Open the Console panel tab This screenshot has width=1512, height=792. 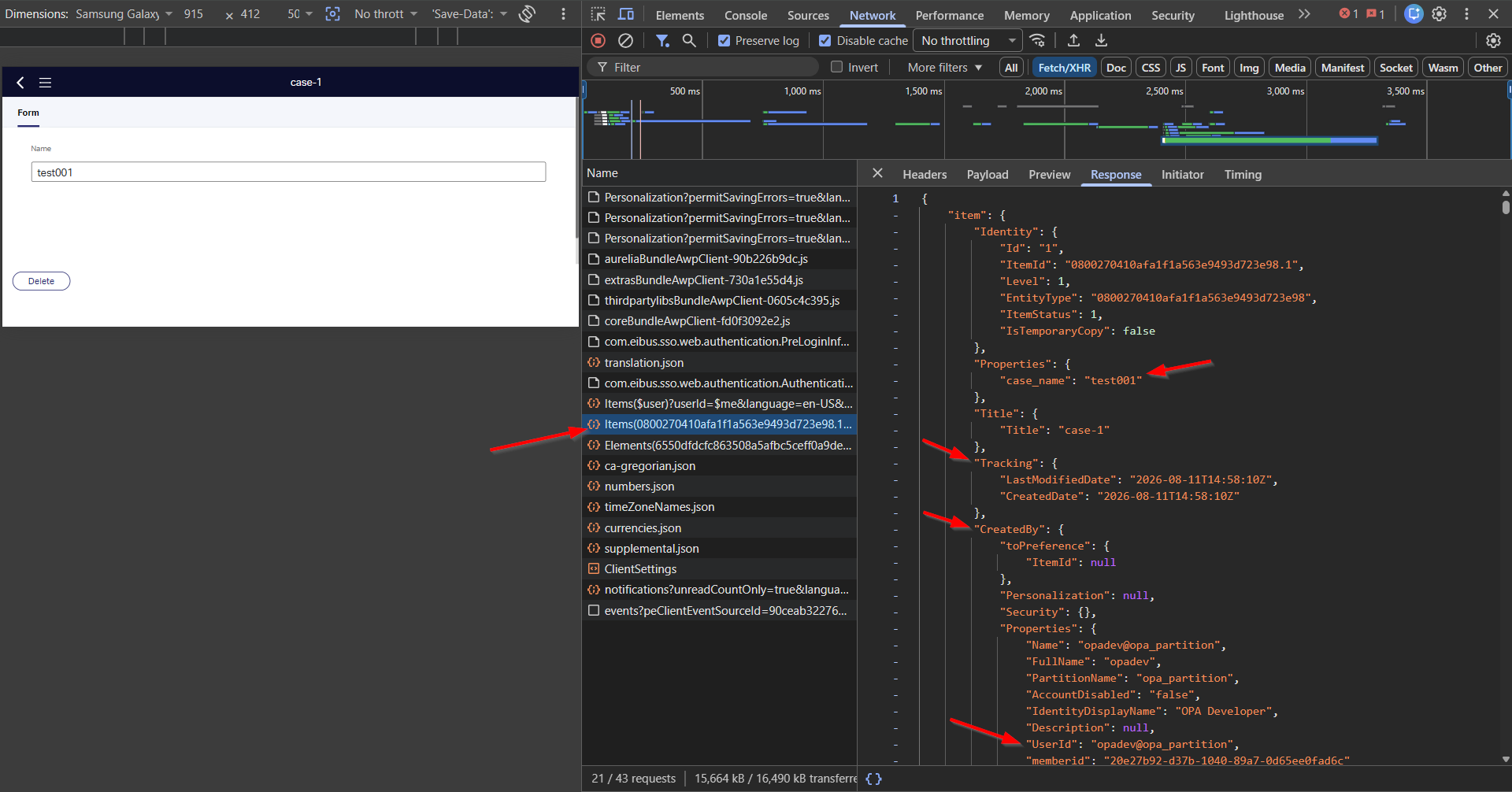[745, 15]
